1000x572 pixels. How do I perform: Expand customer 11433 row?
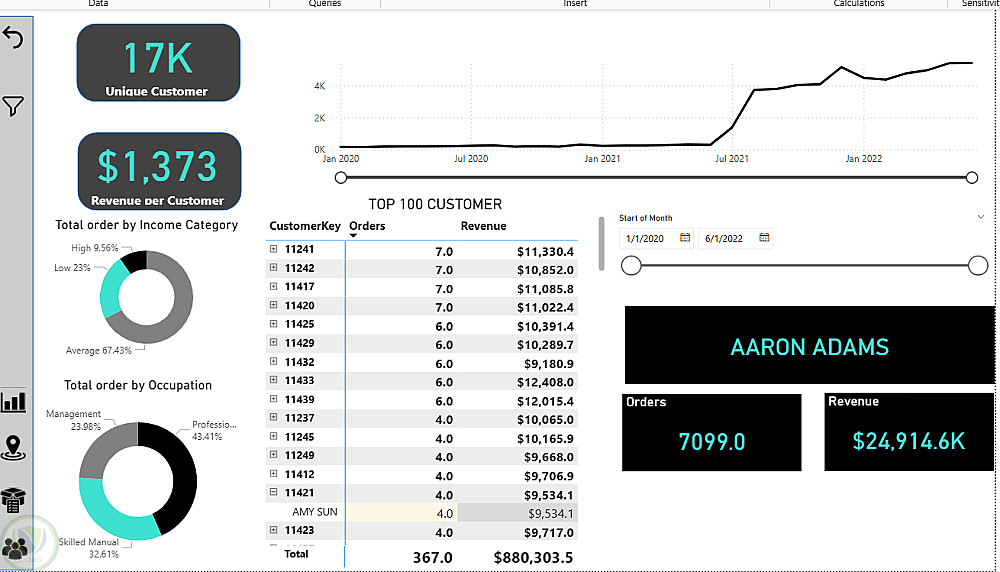(x=274, y=380)
